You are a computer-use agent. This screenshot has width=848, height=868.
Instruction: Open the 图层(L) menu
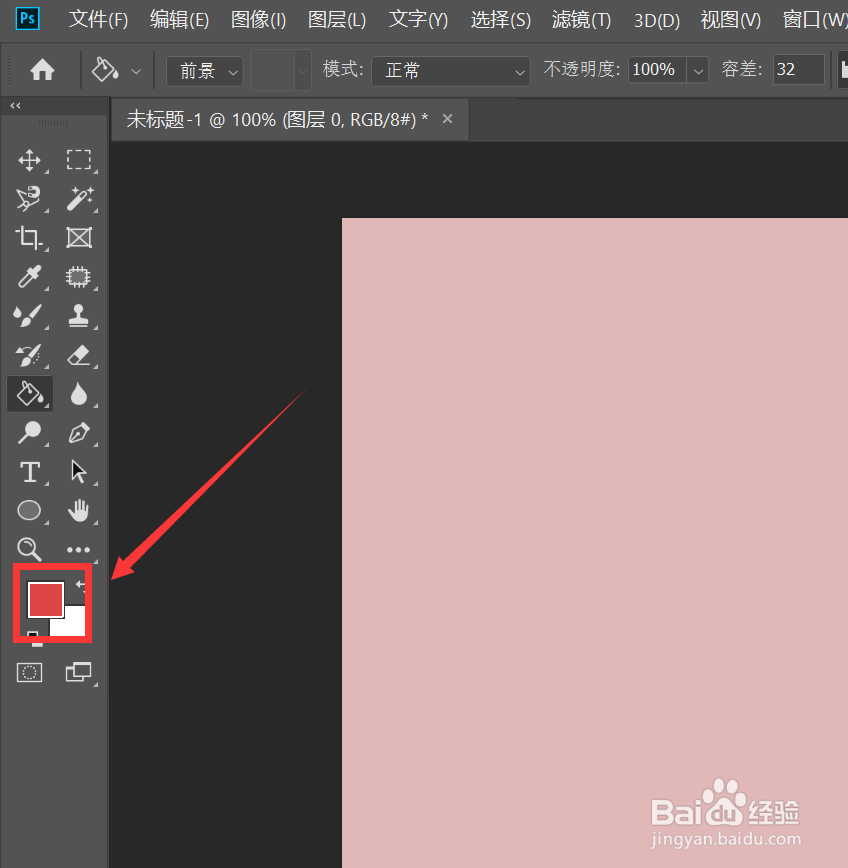337,20
